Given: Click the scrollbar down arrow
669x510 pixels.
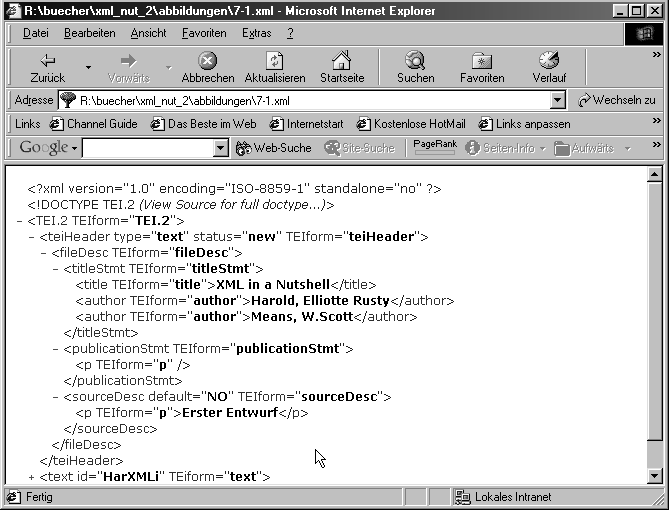Looking at the screenshot, I should coord(654,475).
